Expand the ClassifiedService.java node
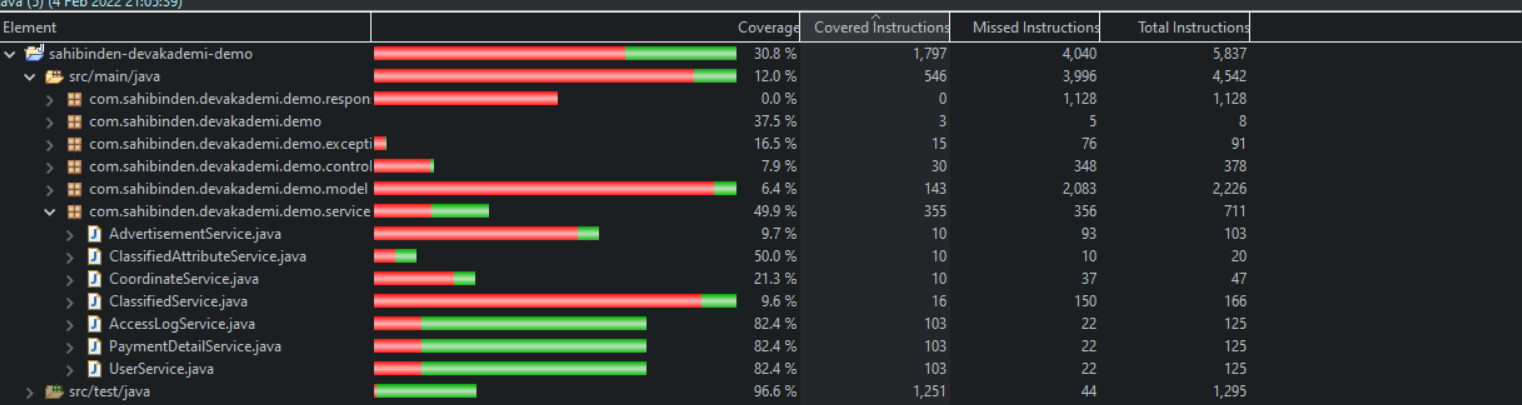The width and height of the screenshot is (1522, 405). click(69, 302)
